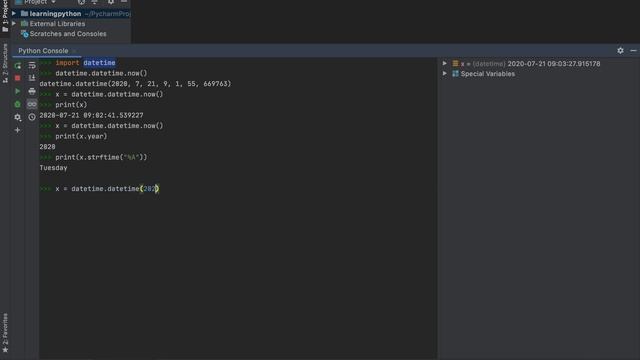Click the print(x.strftime("%A")) line
Screen dimensions: 640x360
point(101,157)
